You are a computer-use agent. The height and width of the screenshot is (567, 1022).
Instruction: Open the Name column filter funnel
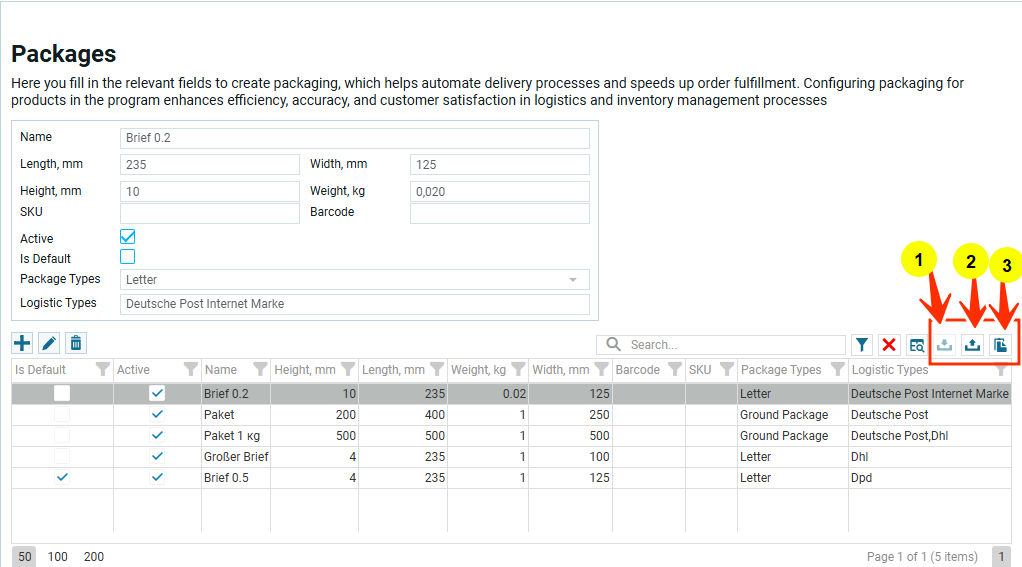pyautogui.click(x=260, y=370)
